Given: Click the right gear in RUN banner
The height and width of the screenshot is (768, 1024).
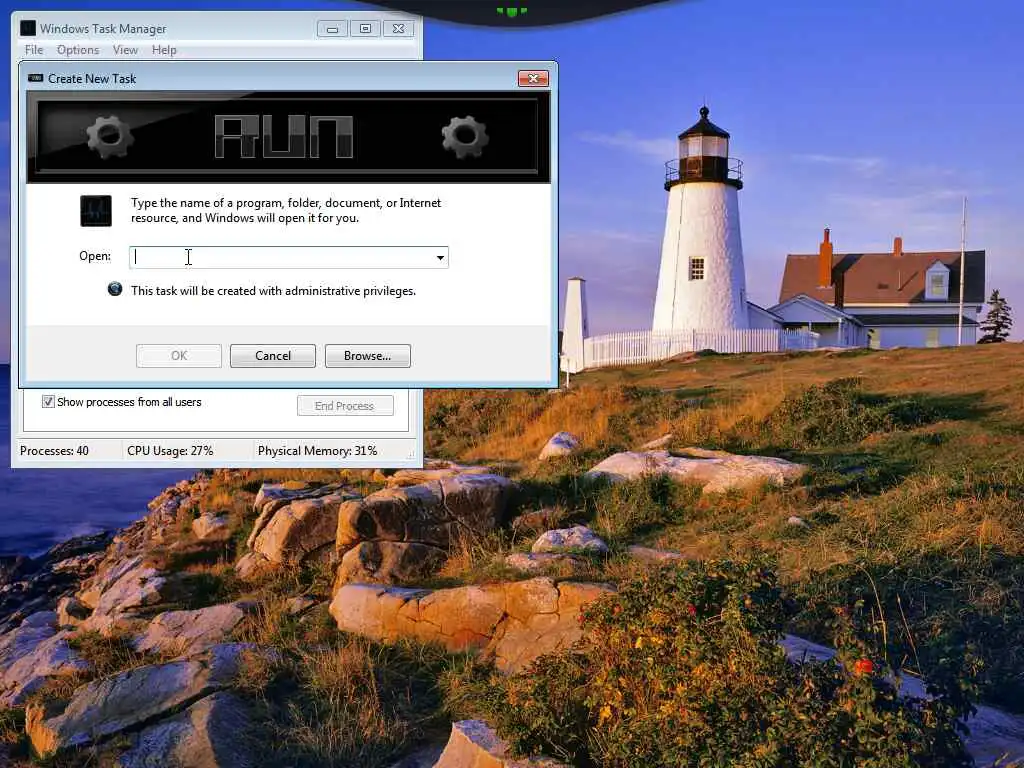Looking at the screenshot, I should (464, 136).
